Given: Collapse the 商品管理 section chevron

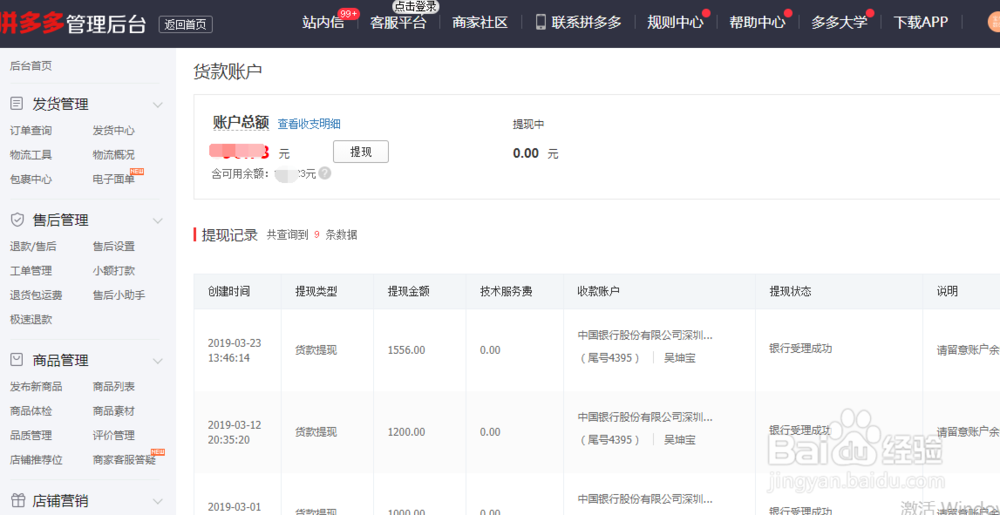Looking at the screenshot, I should coord(158,361).
